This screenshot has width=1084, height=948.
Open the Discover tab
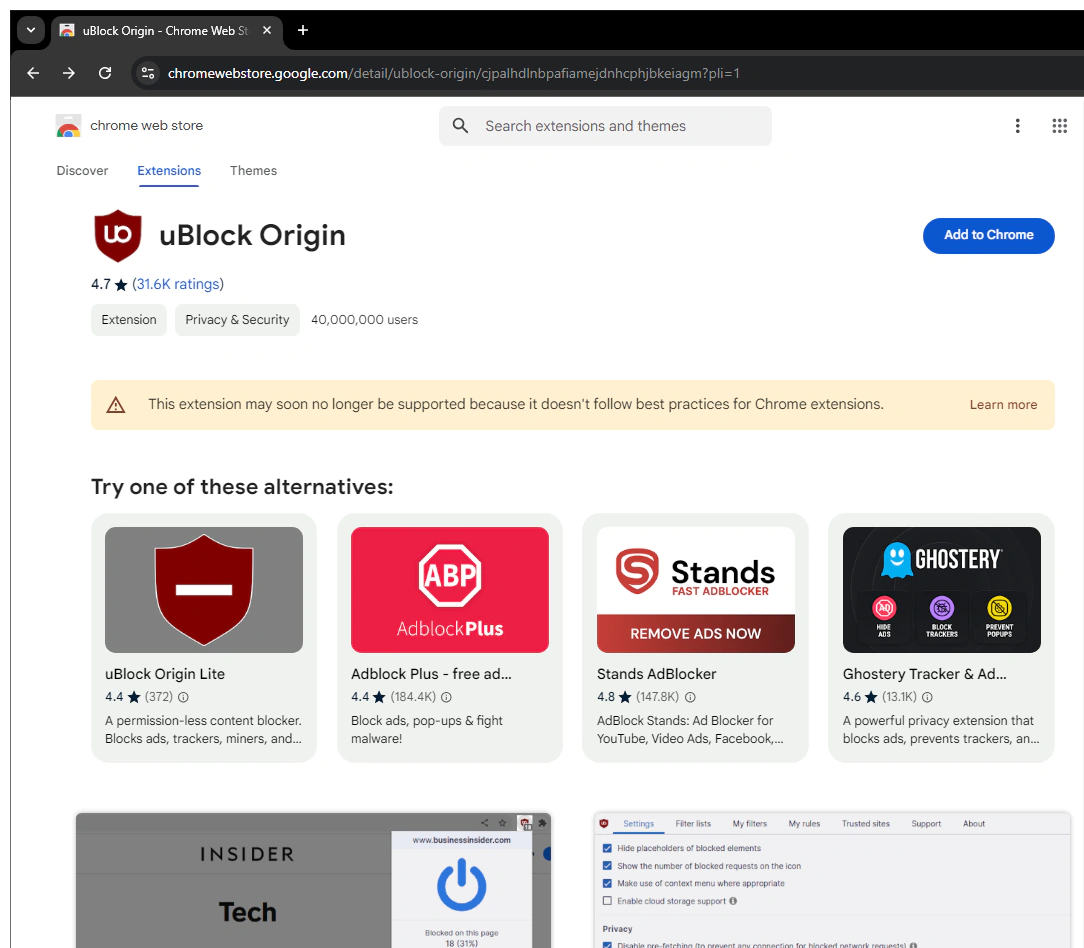click(x=82, y=171)
